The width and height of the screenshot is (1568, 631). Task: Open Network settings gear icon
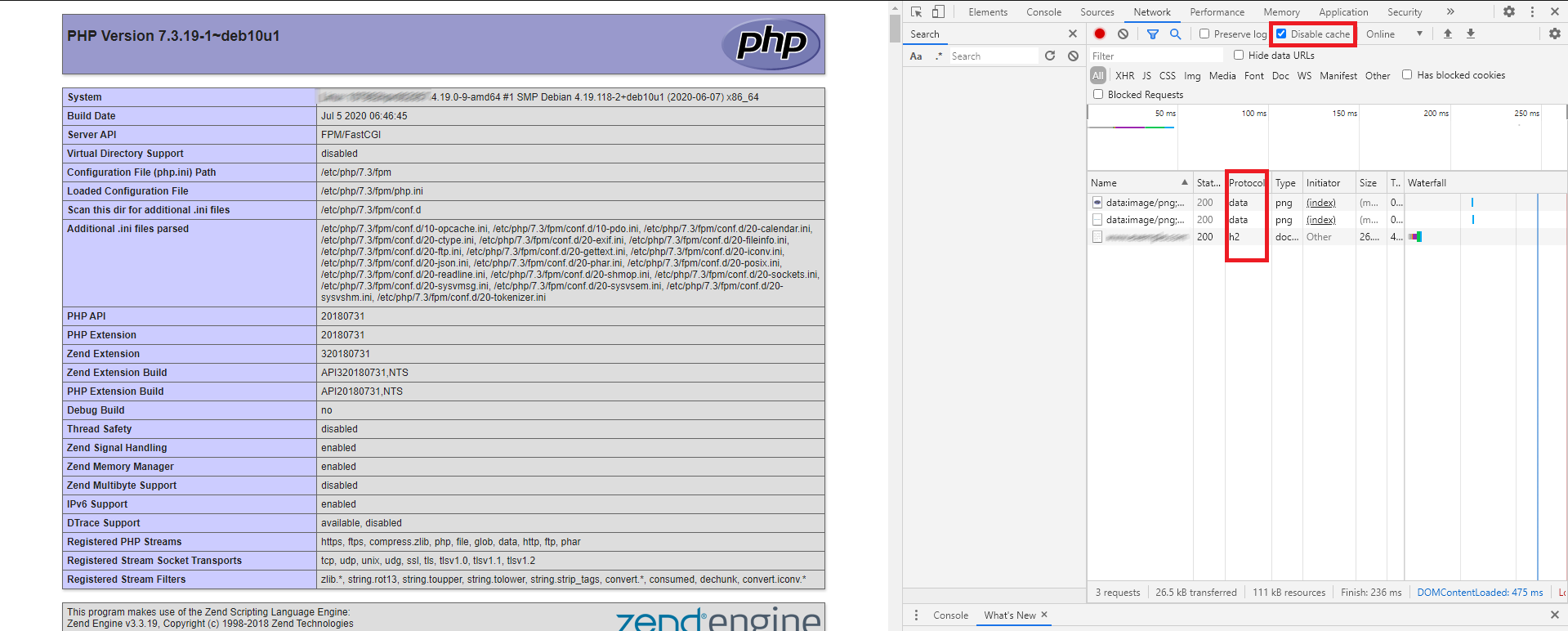point(1554,34)
